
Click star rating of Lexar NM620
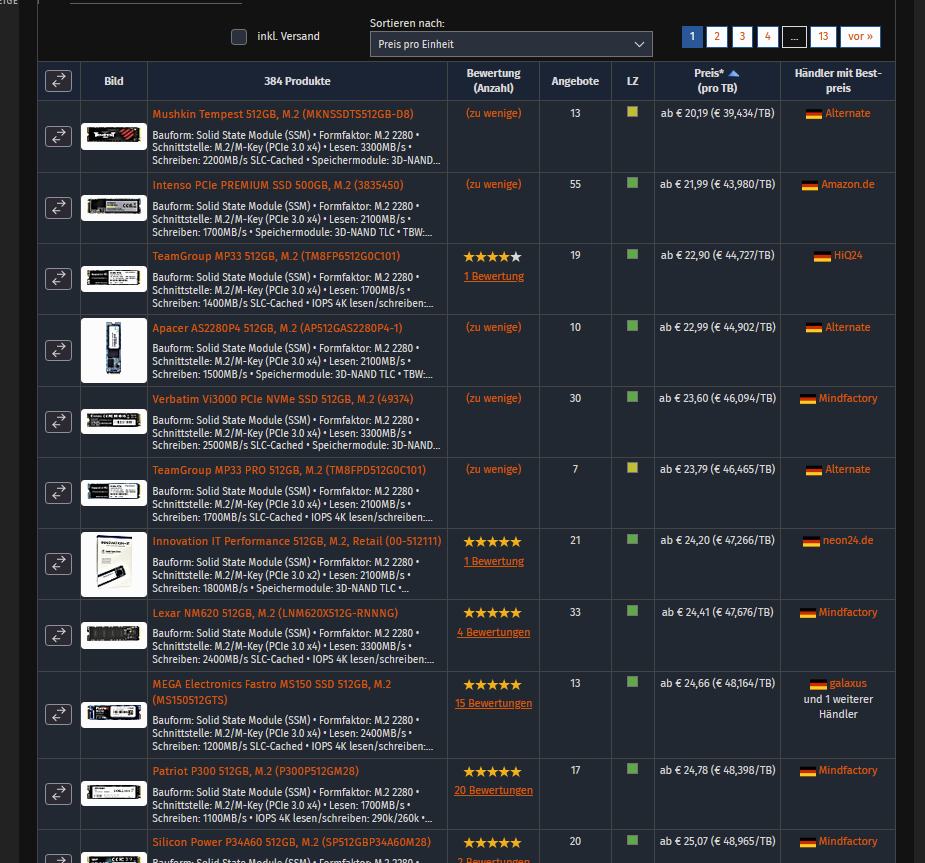tap(493, 613)
